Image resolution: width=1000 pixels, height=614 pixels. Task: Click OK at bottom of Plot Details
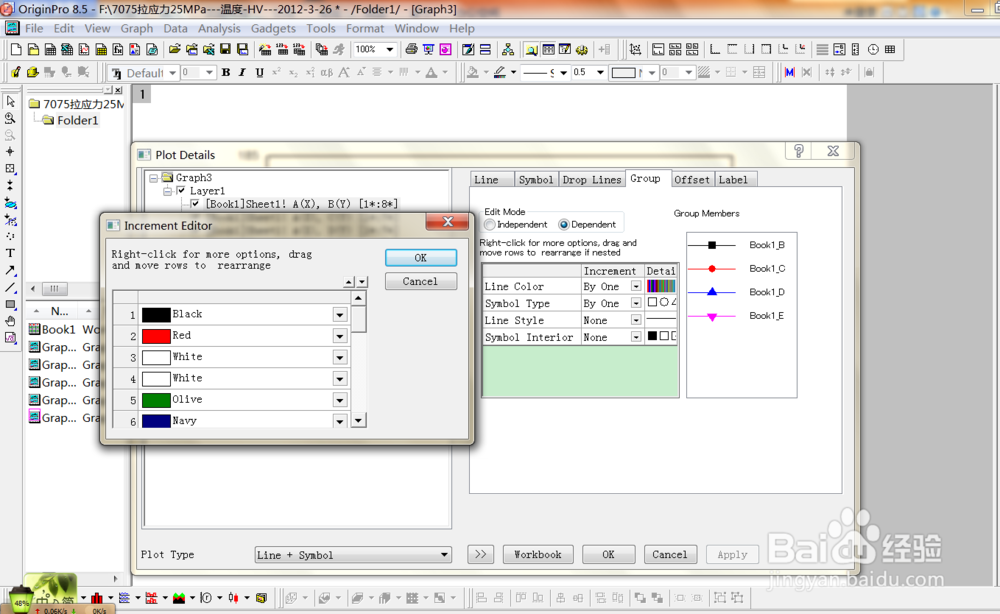pos(608,555)
